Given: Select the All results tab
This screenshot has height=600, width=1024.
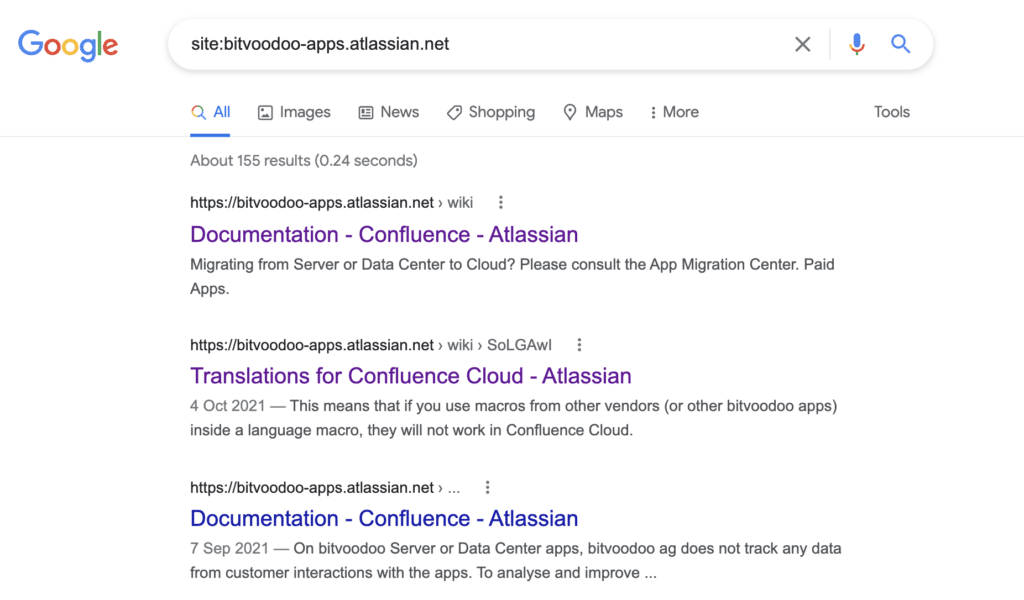Looking at the screenshot, I should click(x=210, y=112).
